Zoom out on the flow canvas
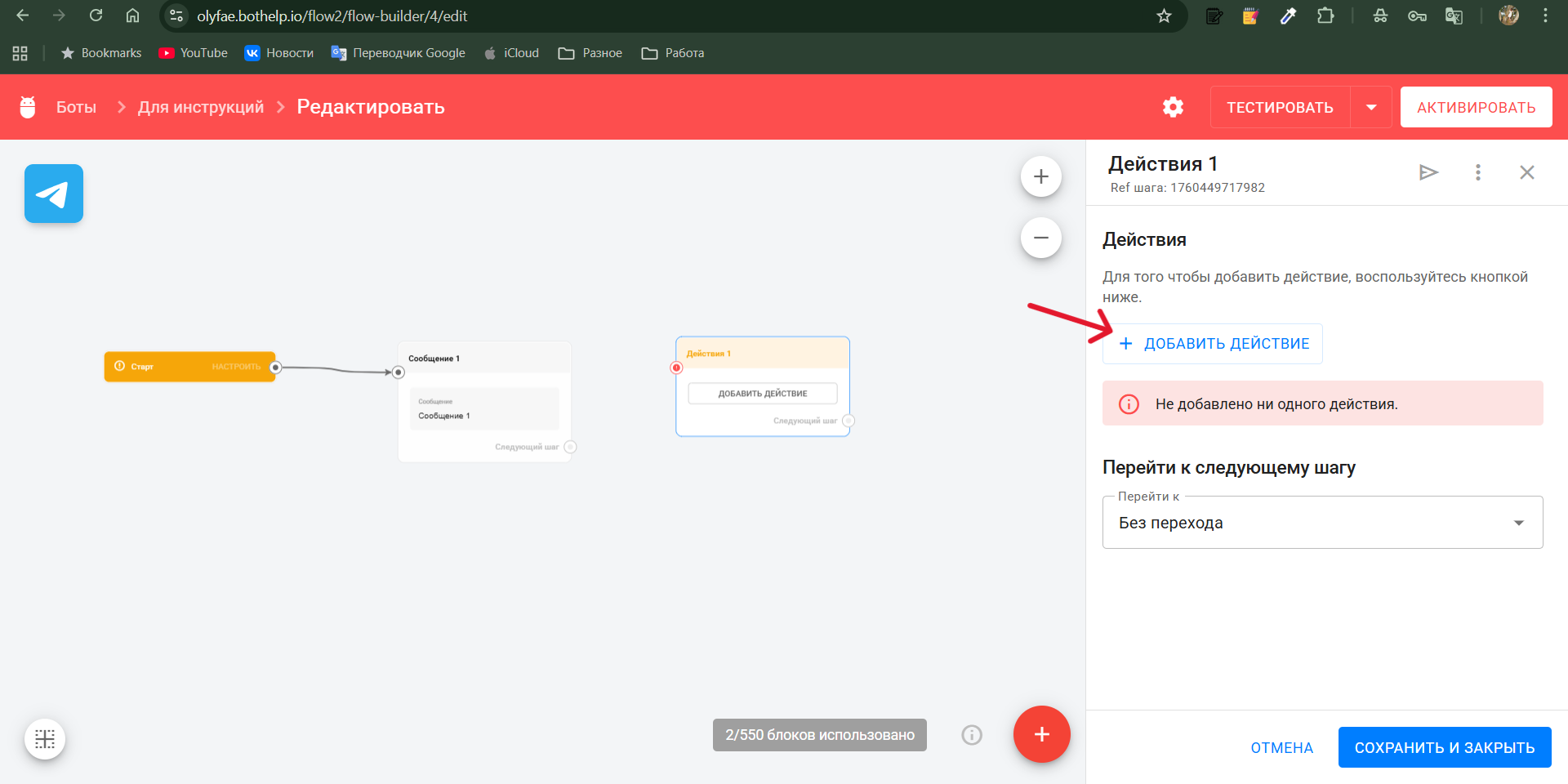The width and height of the screenshot is (1568, 784). pyautogui.click(x=1041, y=237)
